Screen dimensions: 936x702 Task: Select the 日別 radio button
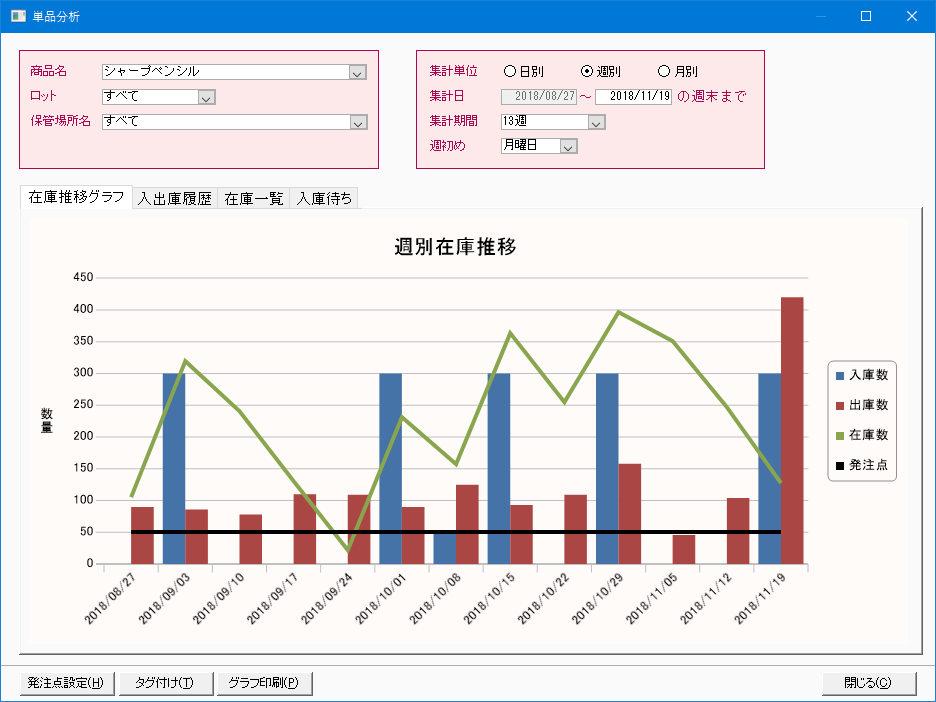tap(510, 72)
